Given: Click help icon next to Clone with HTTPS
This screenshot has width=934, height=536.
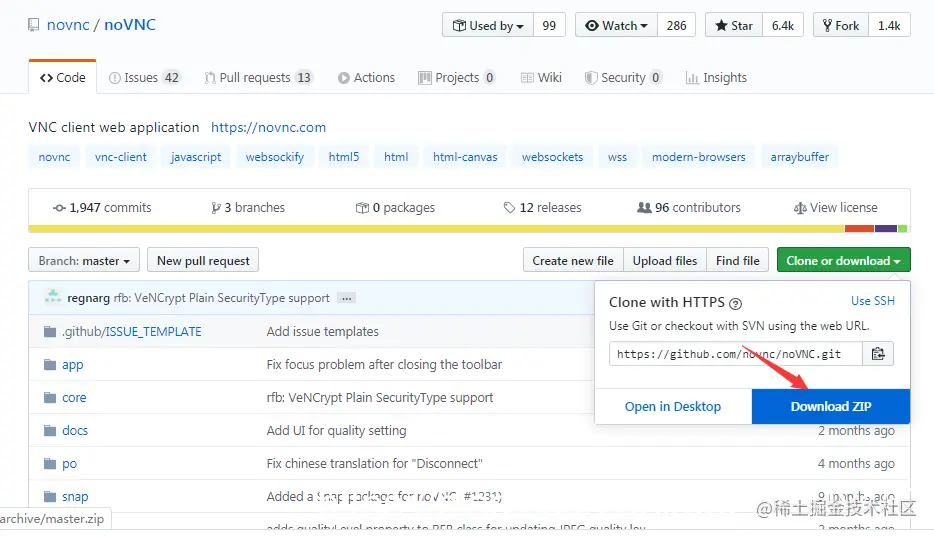Looking at the screenshot, I should tap(736, 304).
